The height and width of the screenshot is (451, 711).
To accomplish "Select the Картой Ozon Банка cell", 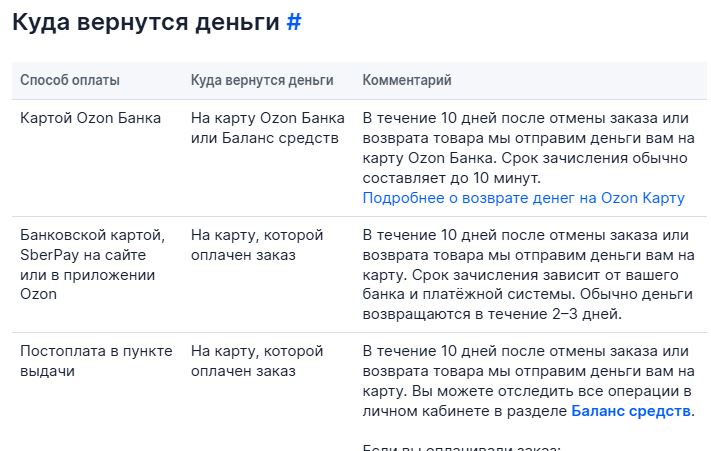I will point(91,118).
